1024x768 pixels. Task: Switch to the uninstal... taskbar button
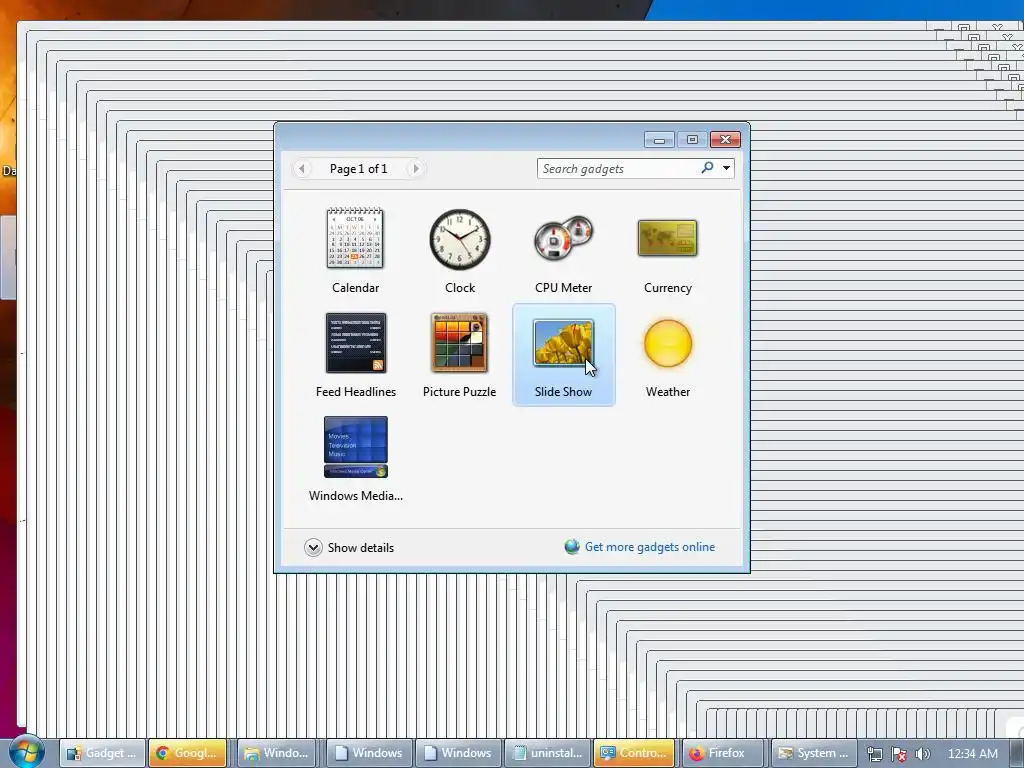(547, 753)
